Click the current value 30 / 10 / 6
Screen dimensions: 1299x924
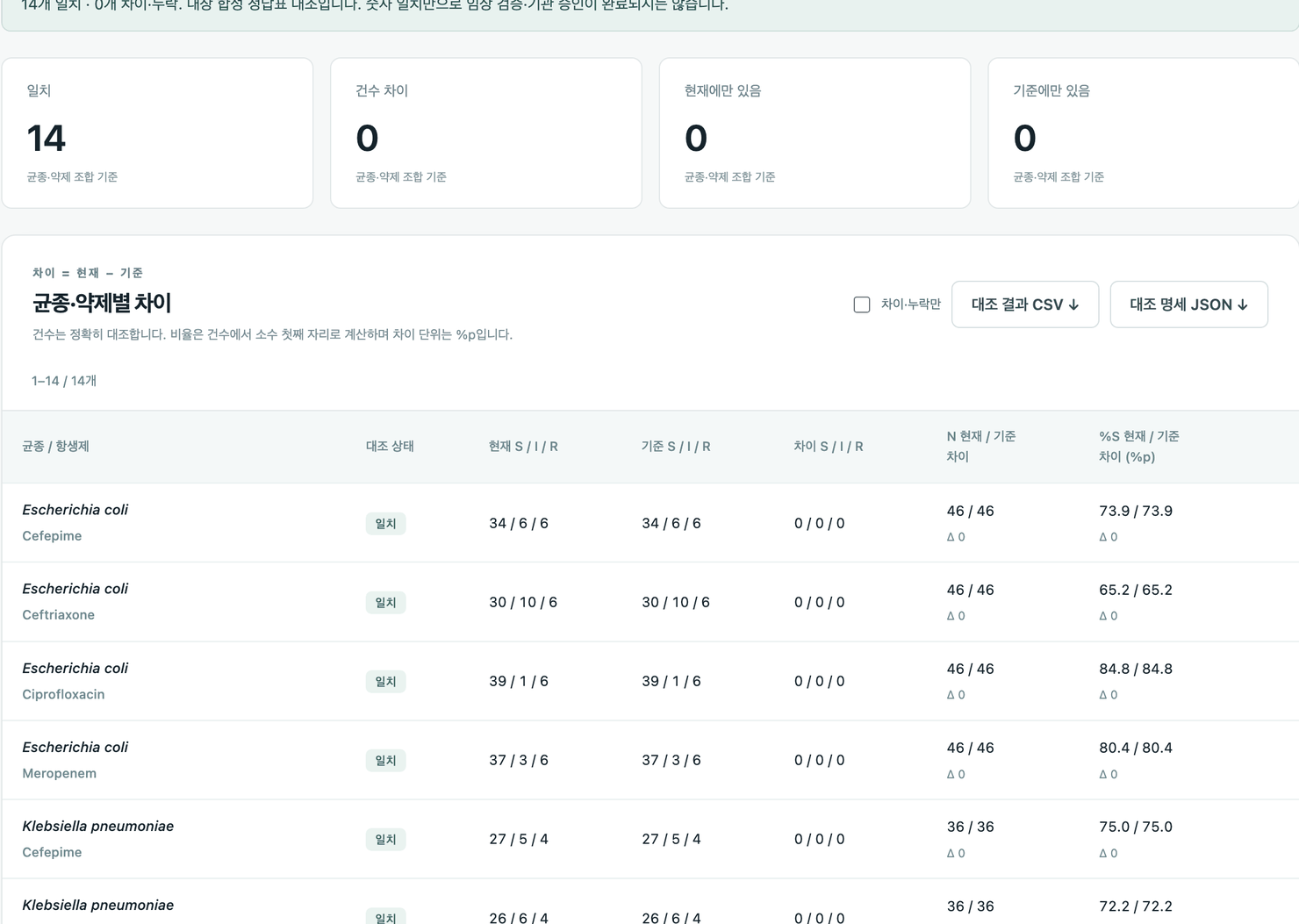523,603
